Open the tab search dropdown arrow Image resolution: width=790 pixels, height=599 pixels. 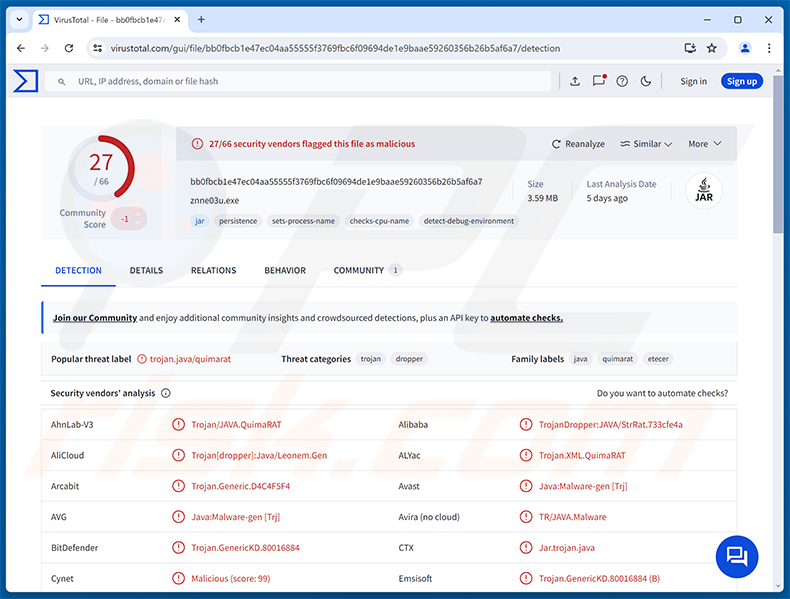pyautogui.click(x=19, y=20)
